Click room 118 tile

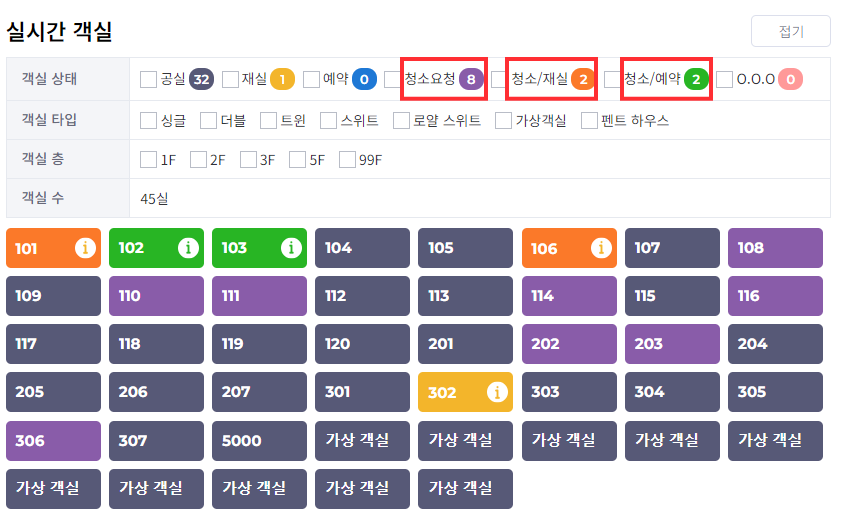(x=156, y=344)
